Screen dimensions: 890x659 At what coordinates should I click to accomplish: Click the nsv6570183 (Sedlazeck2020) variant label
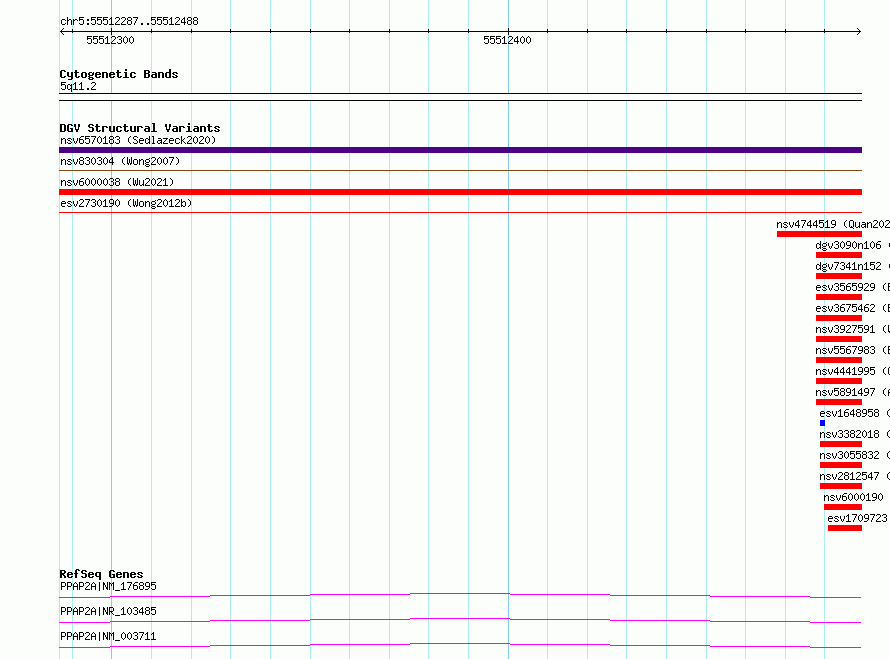click(138, 140)
